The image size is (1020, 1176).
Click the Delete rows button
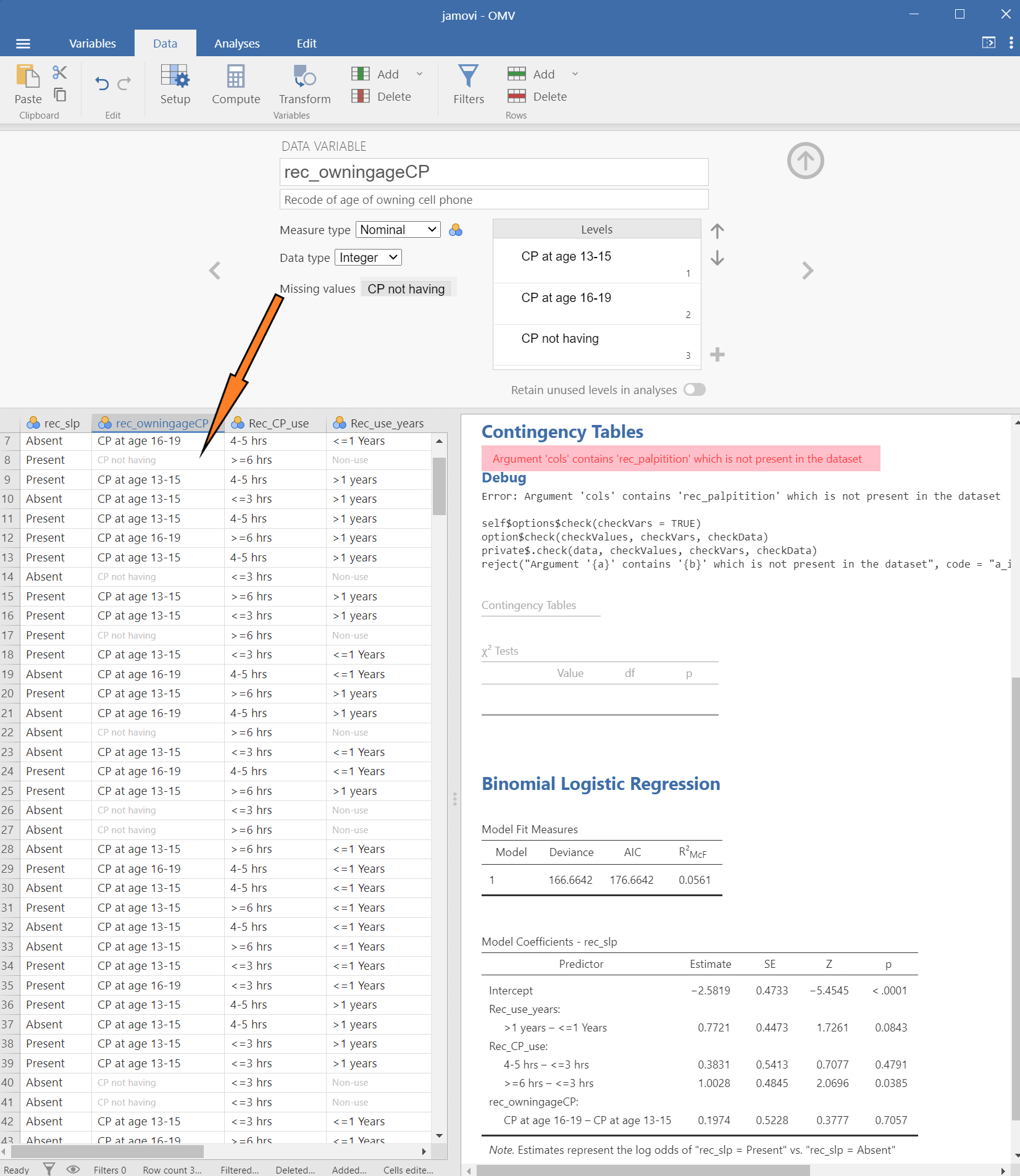537,96
